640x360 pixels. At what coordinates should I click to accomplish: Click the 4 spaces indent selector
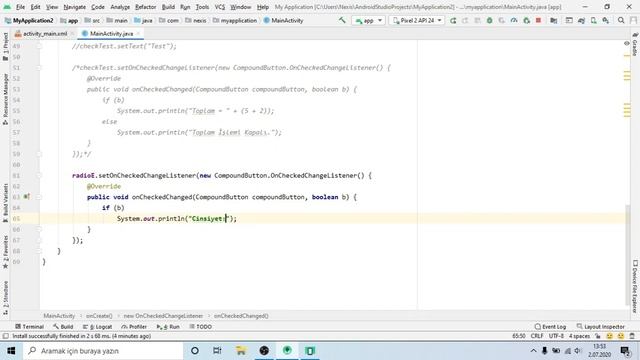[x=579, y=336]
